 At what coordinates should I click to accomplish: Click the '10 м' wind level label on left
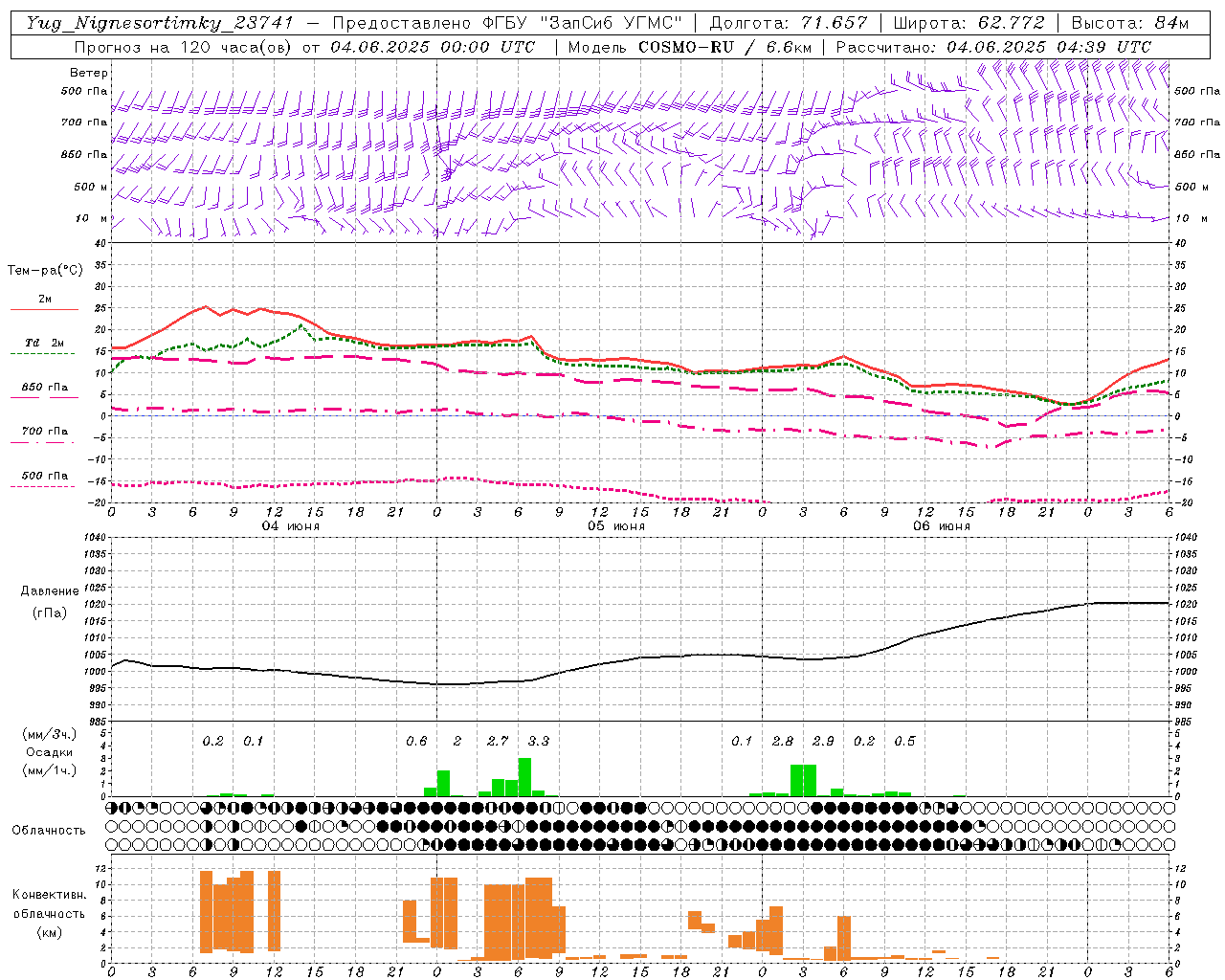pyautogui.click(x=92, y=218)
